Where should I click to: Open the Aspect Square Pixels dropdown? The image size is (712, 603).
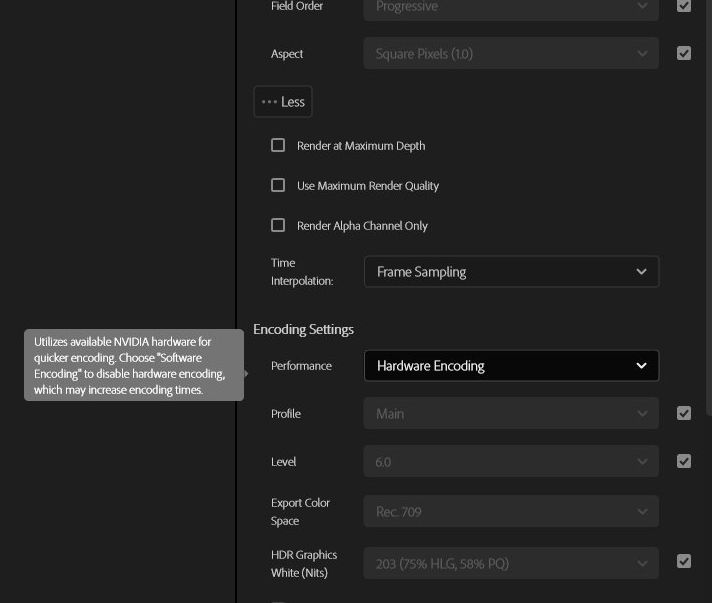click(x=511, y=54)
